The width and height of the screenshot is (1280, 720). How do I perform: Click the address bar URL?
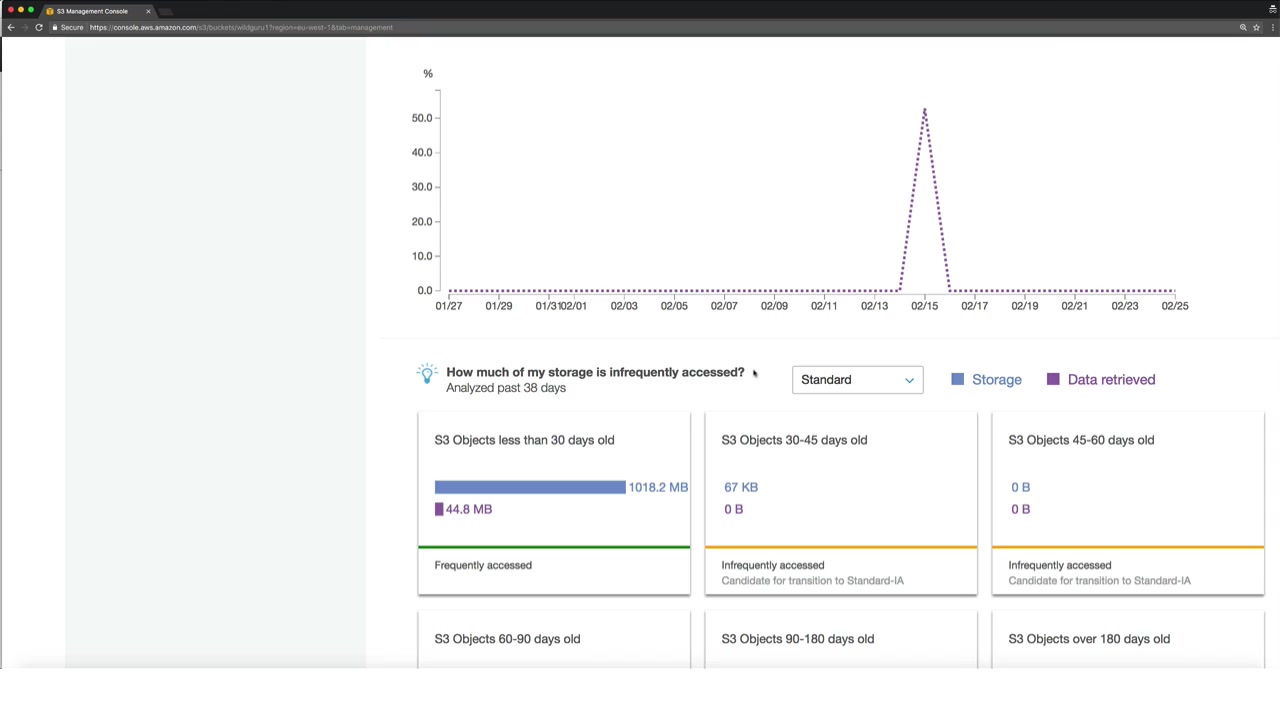tap(240, 27)
